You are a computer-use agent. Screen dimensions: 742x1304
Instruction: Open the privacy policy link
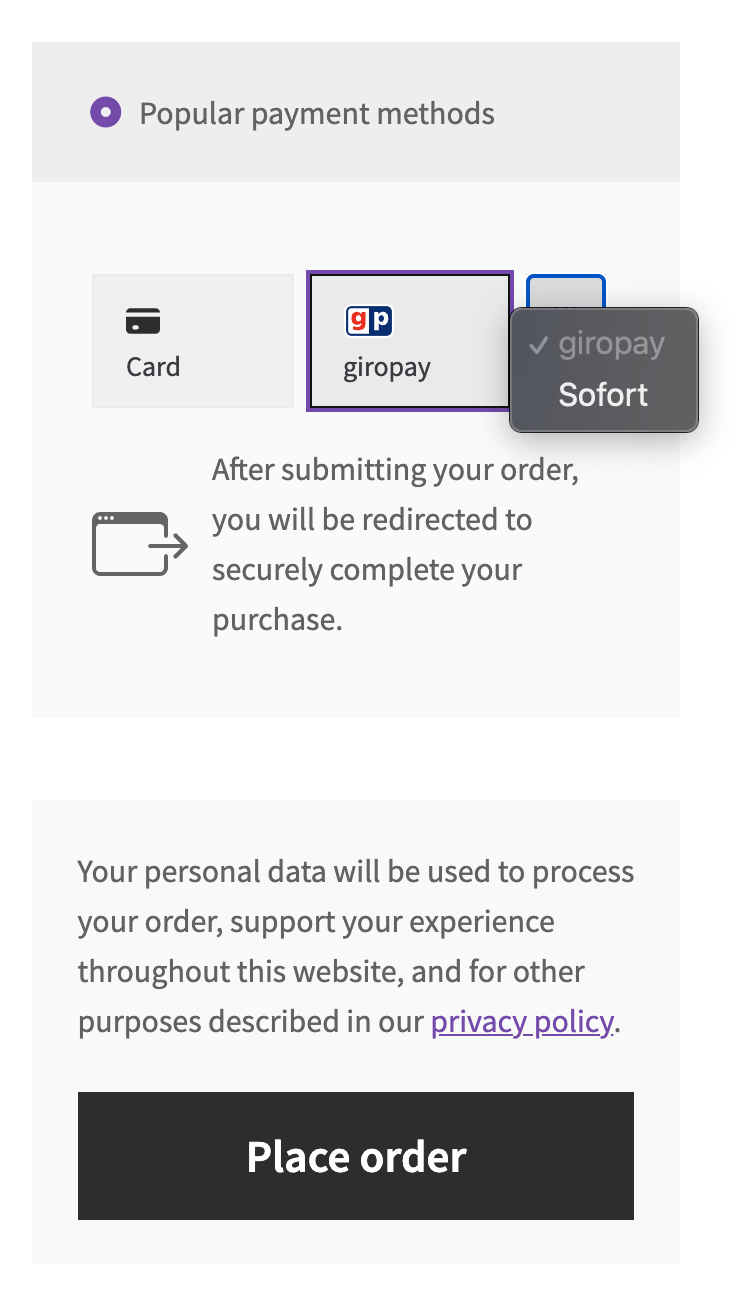click(520, 1021)
